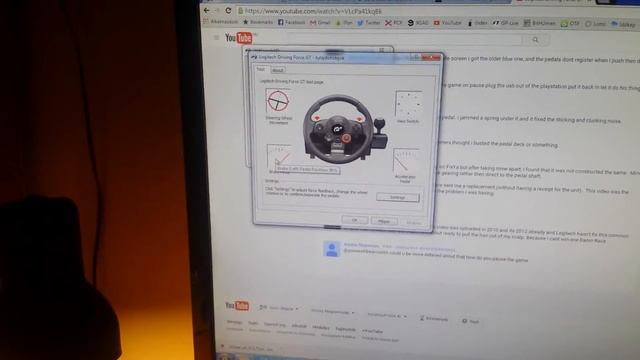640x360 pixels.
Task: Open the GP Live bookmark
Action: tap(505, 23)
